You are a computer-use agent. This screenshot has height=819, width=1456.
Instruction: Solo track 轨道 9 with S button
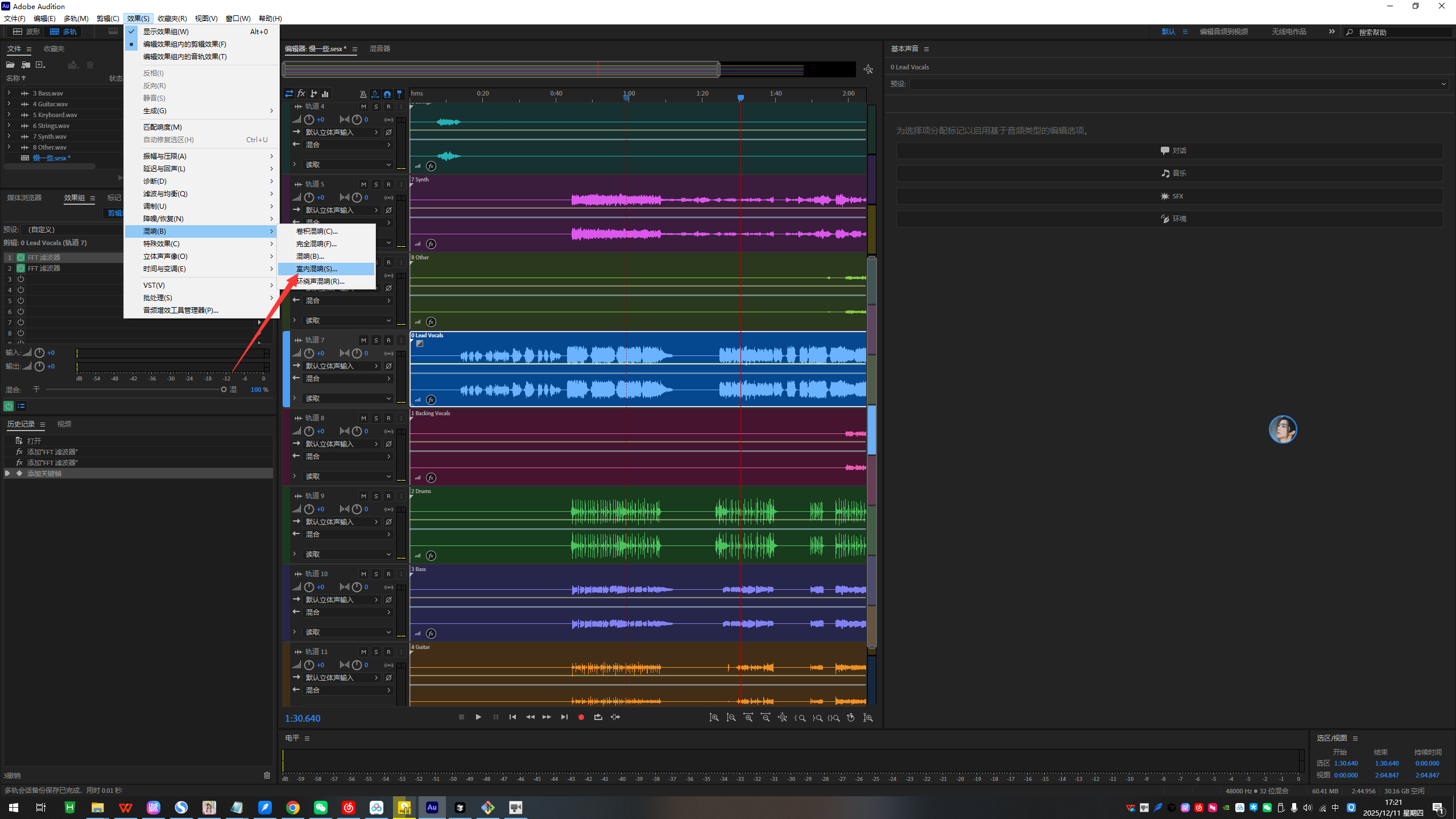[x=376, y=496]
